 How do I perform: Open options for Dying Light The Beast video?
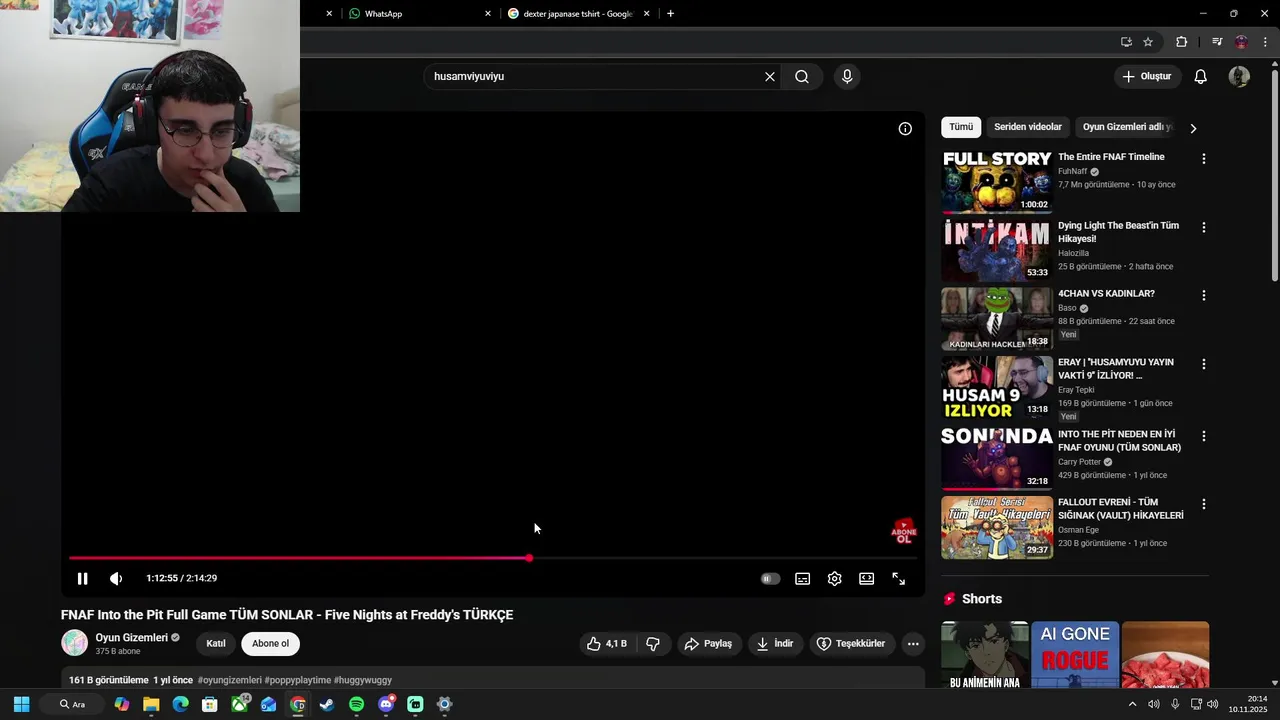1204,227
